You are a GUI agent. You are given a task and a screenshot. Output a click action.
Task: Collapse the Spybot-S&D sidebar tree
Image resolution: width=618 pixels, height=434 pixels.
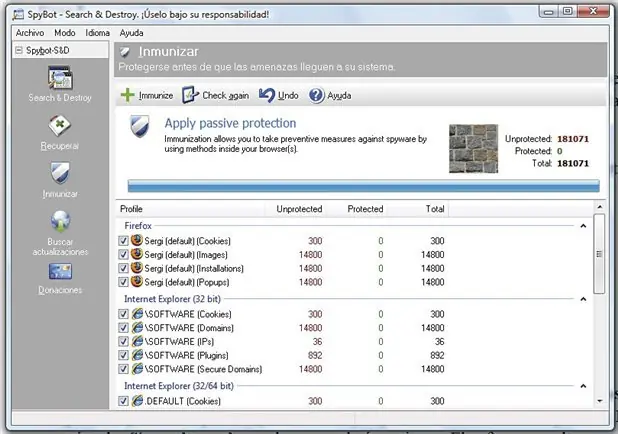point(19,50)
